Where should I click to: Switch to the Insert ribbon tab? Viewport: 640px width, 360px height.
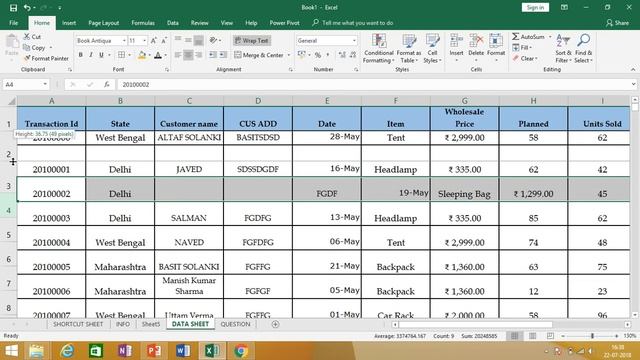[x=69, y=23]
